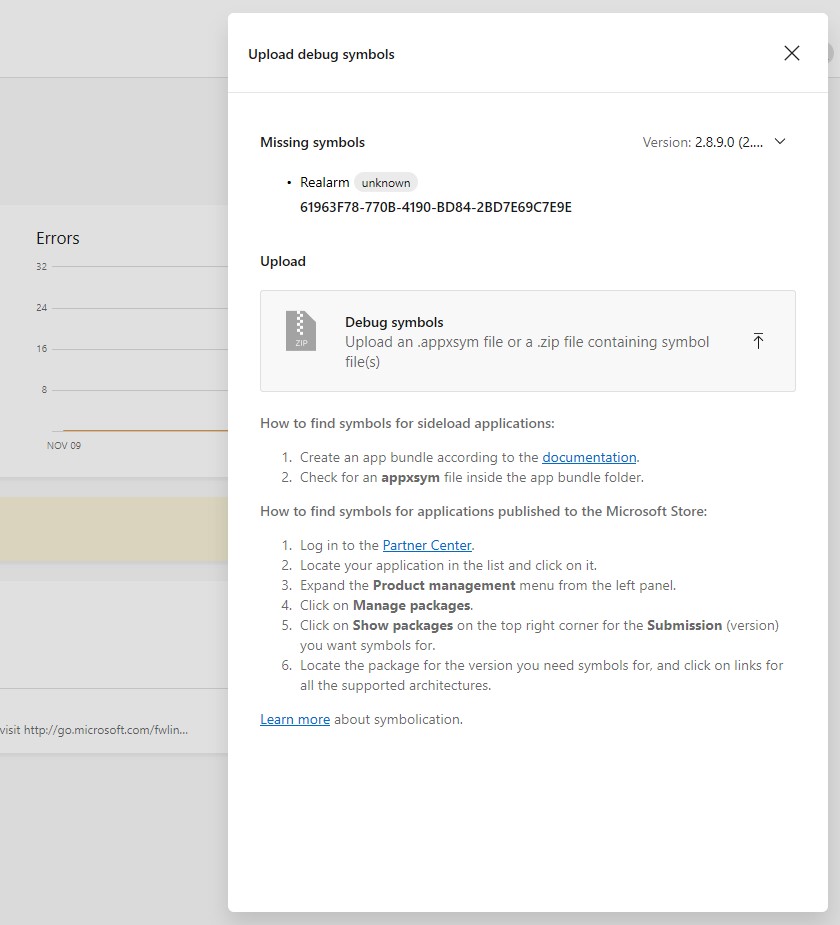Click the yellow notification banner behind the dialog

(x=110, y=529)
